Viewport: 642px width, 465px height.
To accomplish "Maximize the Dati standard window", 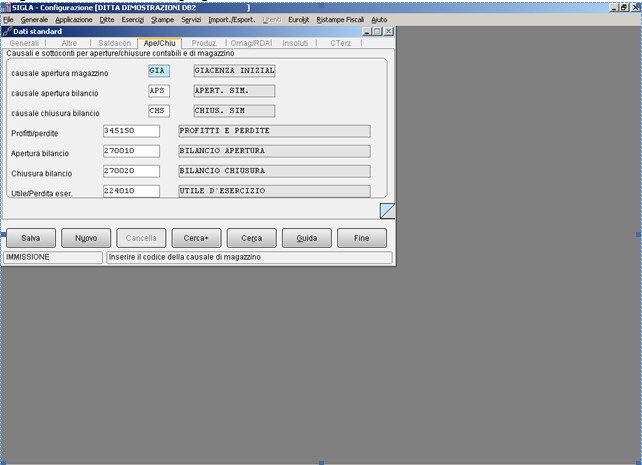I will 377,32.
